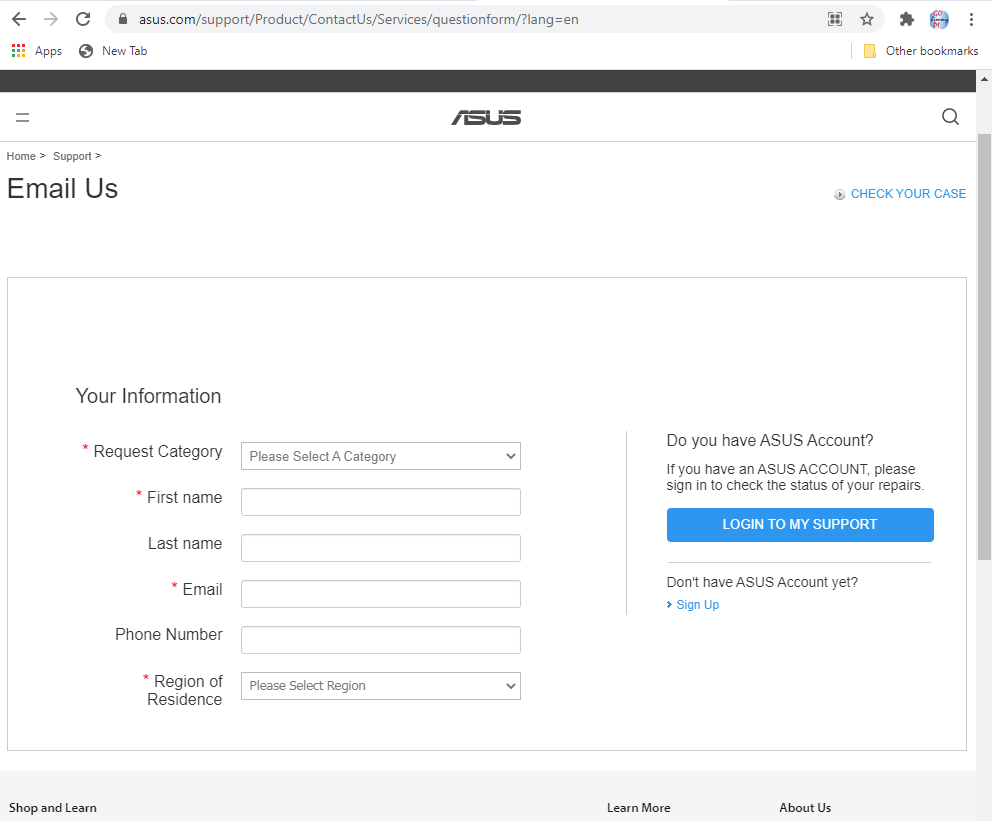Open the site search magnifier
This screenshot has height=821, width=992.
(x=950, y=117)
